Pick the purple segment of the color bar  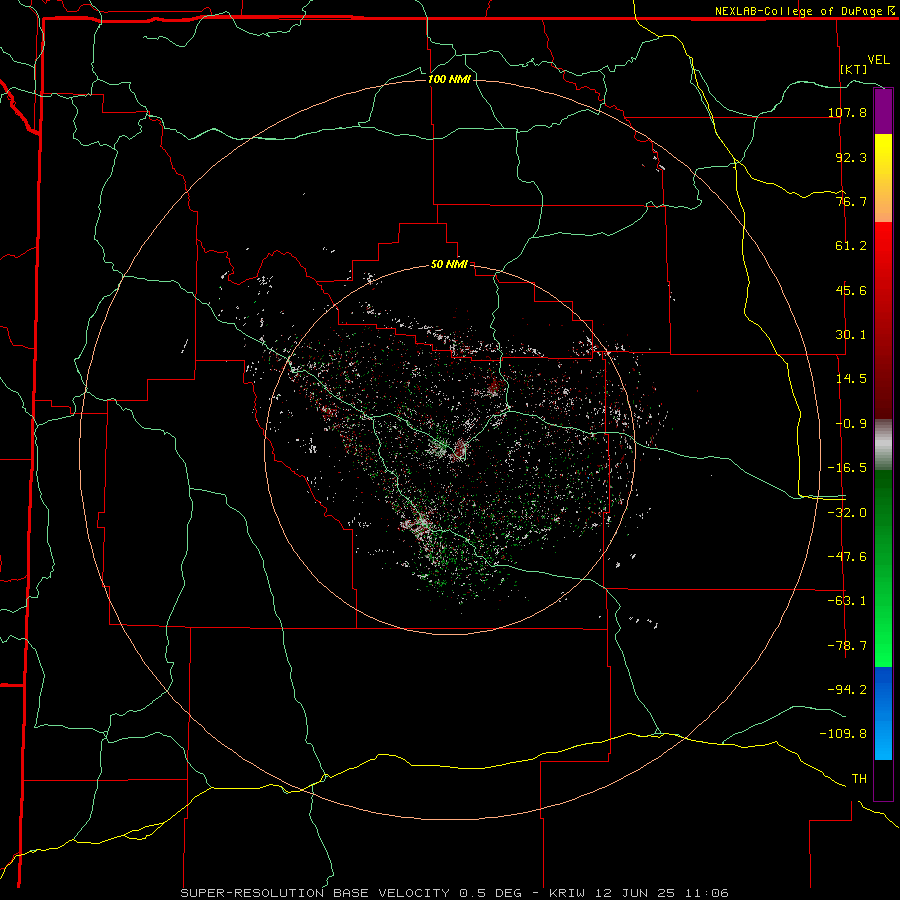pos(883,112)
